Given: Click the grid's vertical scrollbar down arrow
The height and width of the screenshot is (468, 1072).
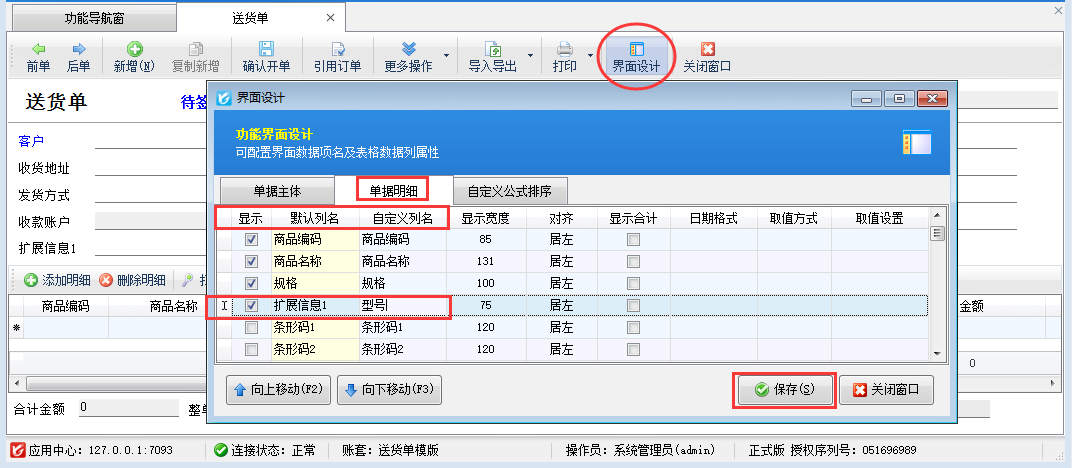Looking at the screenshot, I should [x=937, y=352].
